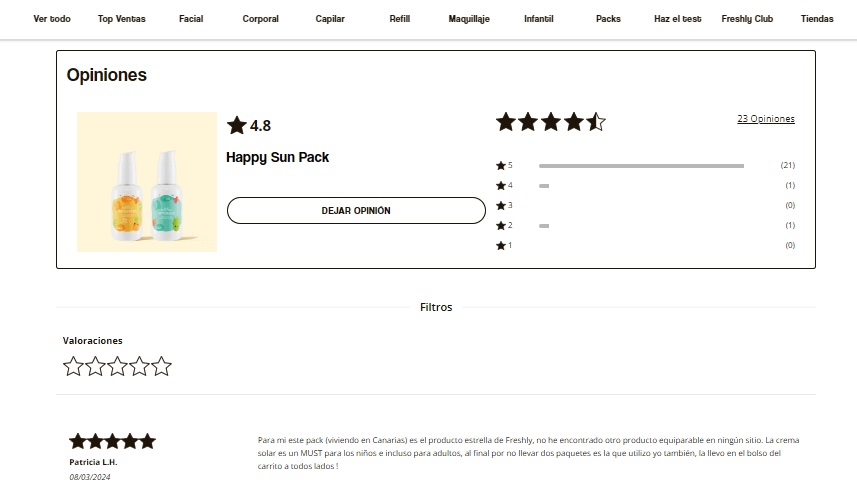Open the Happy Sun Pack product image
The image size is (857, 492).
[x=147, y=182]
